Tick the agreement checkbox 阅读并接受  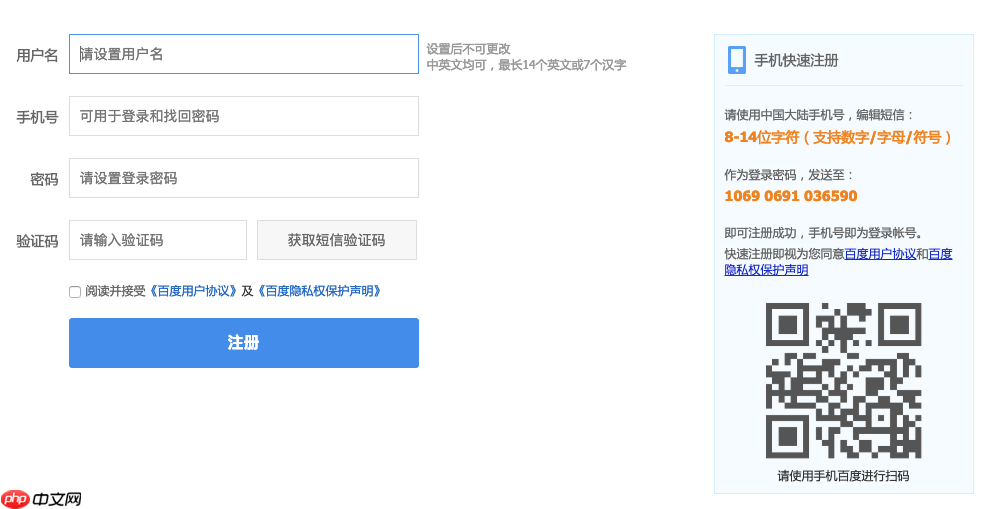75,292
